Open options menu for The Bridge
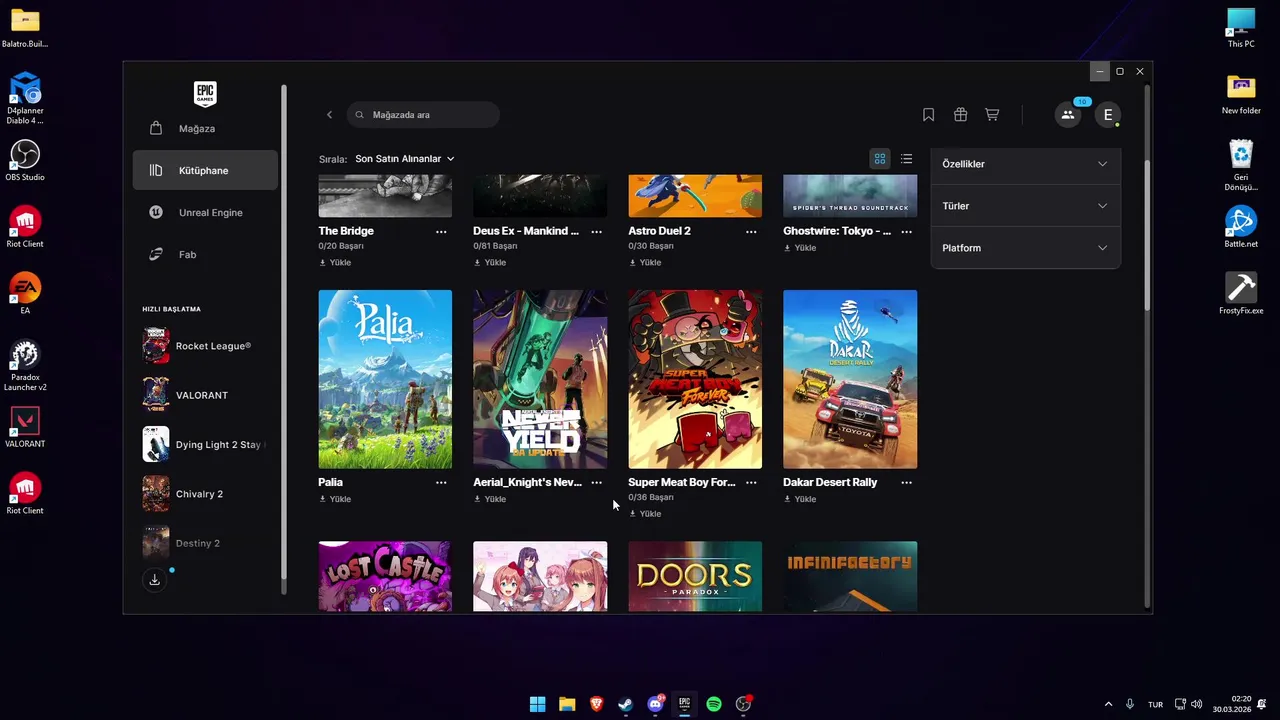1280x720 pixels. coord(441,231)
